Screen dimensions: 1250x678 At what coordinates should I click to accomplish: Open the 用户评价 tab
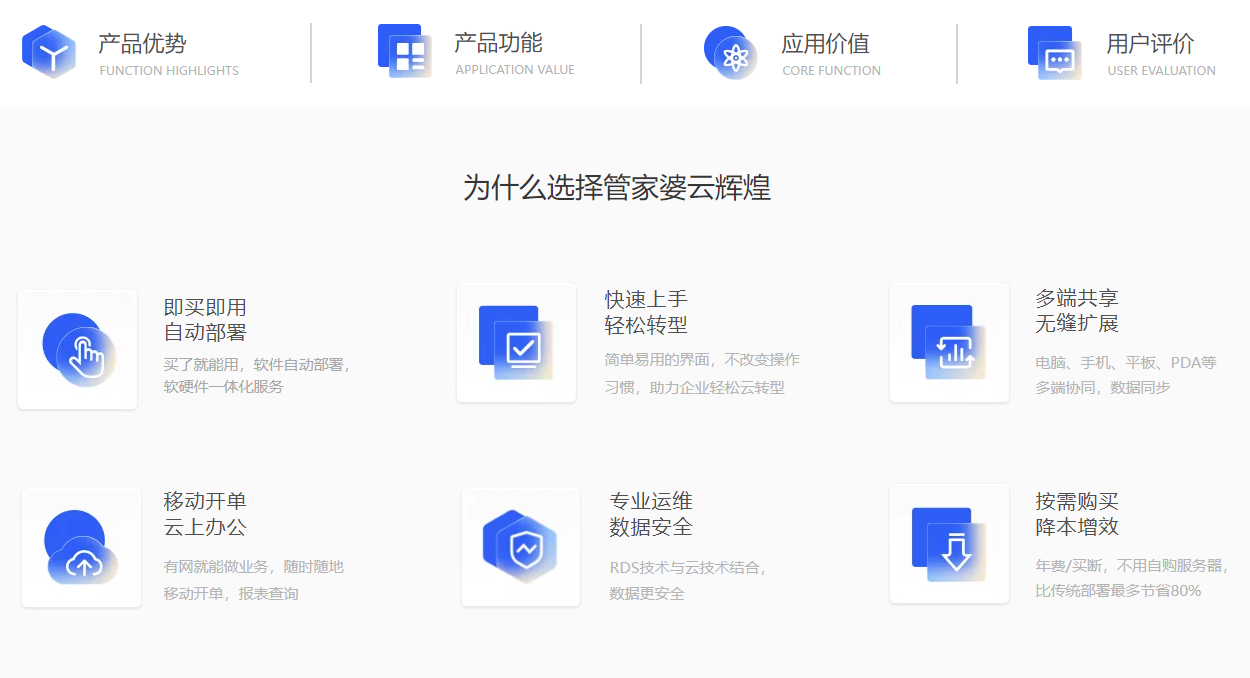[1150, 44]
